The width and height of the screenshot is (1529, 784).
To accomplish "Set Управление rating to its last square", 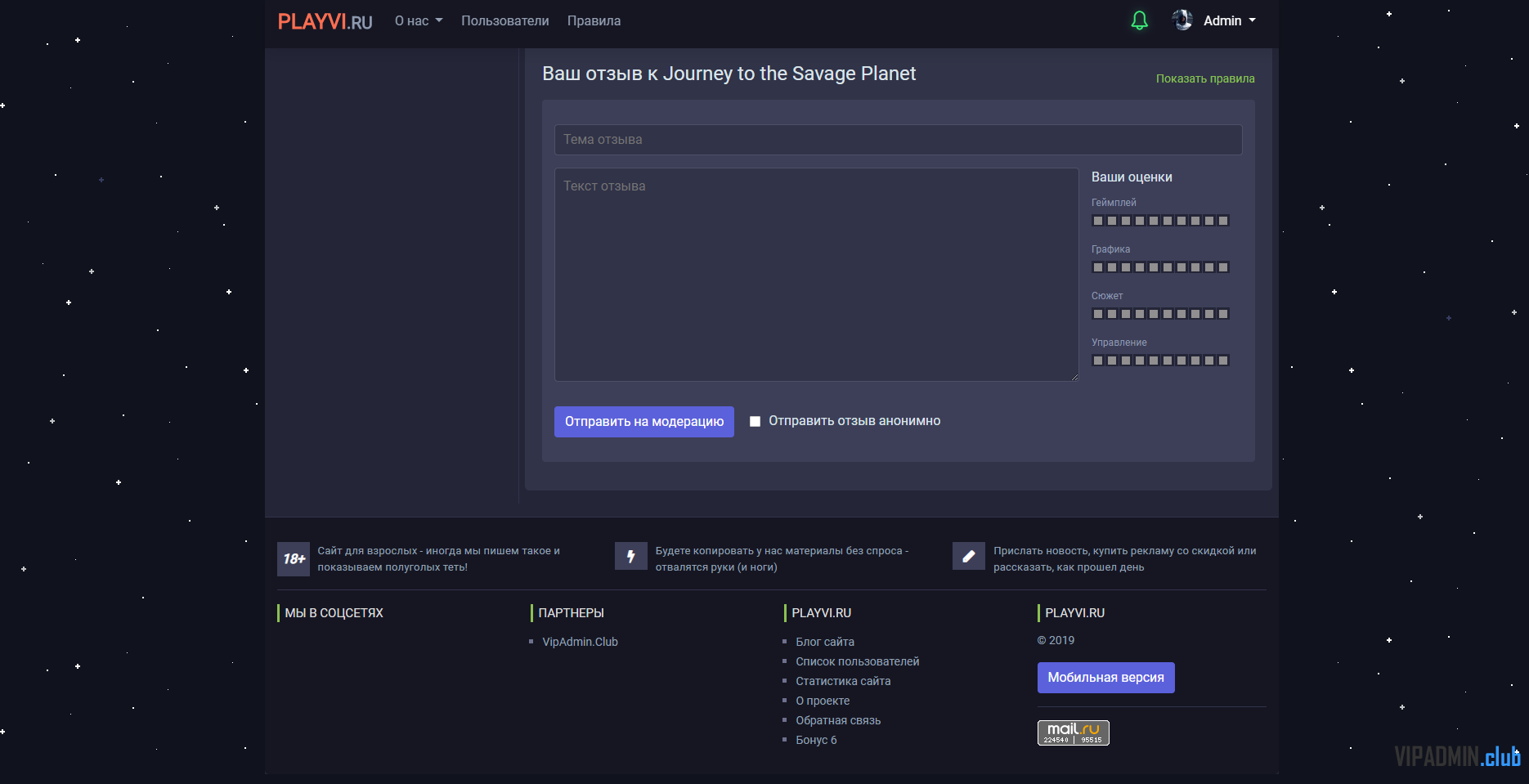I will pos(1223,361).
